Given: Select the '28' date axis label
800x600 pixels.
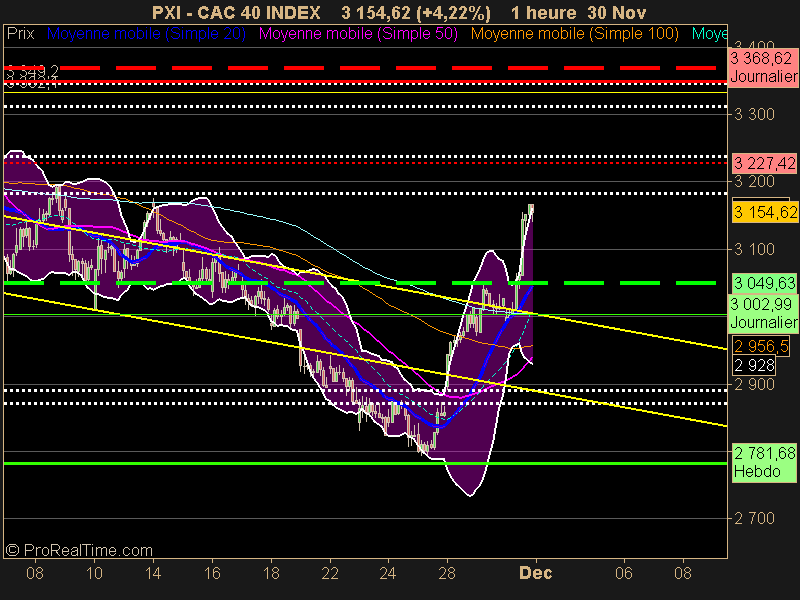Looking at the screenshot, I should click(x=447, y=573).
